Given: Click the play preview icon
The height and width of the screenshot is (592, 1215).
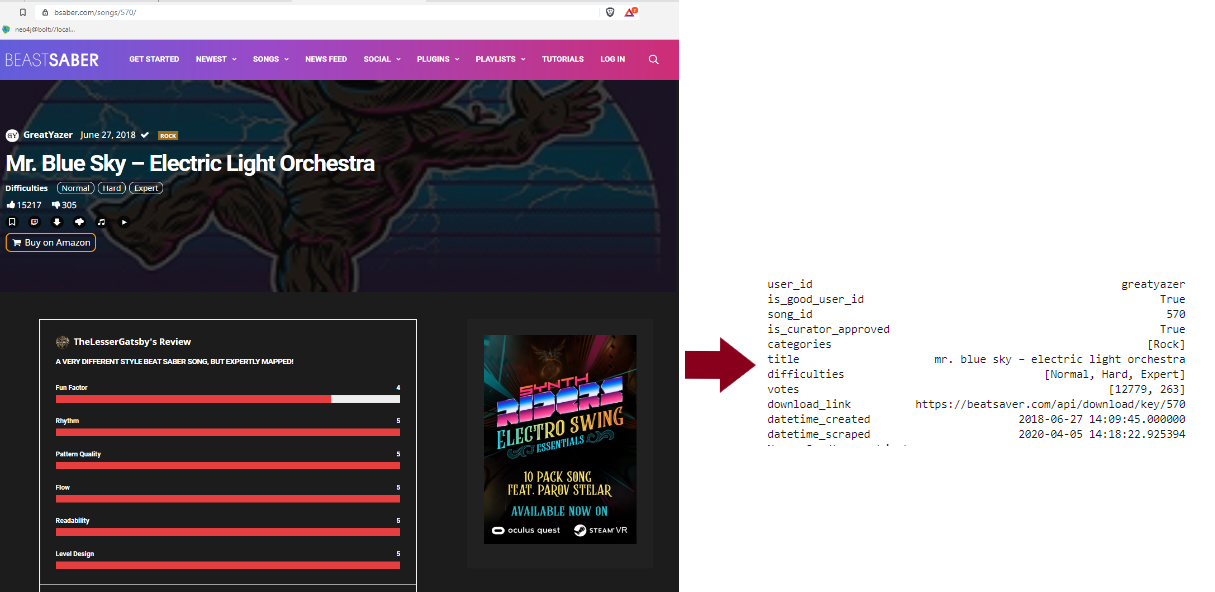Looking at the screenshot, I should 124,222.
